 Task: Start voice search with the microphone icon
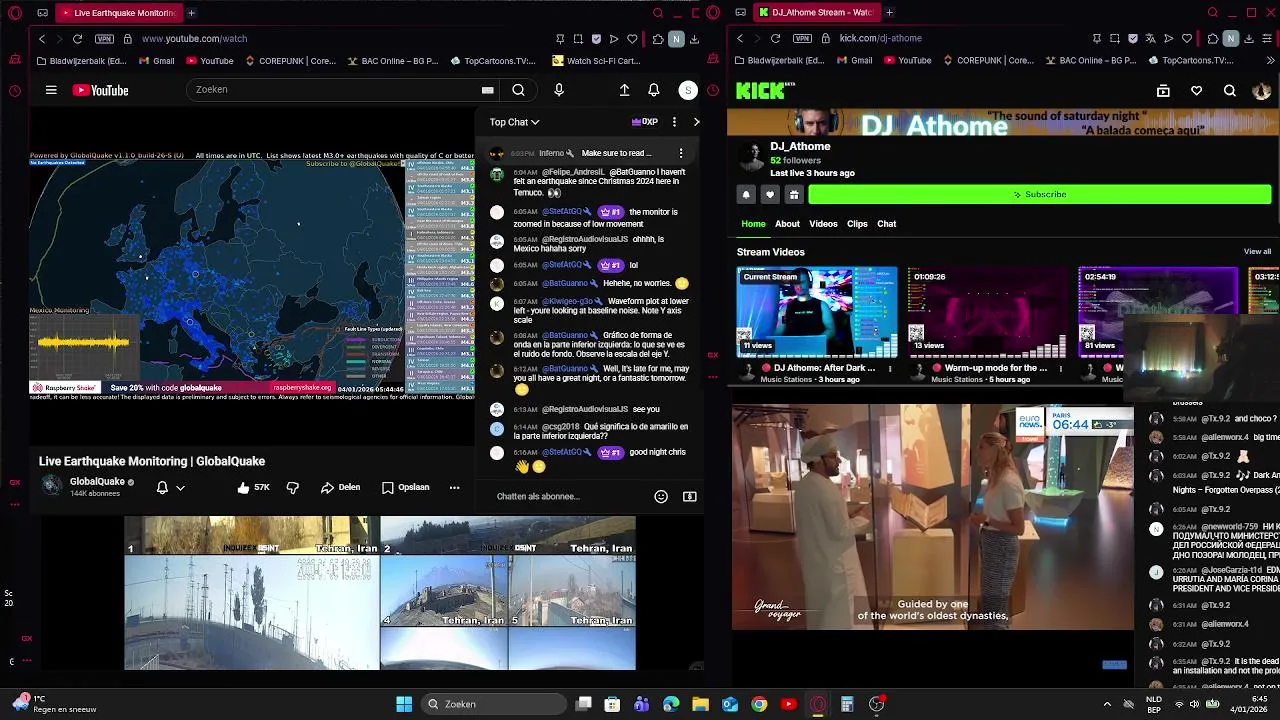pos(559,90)
